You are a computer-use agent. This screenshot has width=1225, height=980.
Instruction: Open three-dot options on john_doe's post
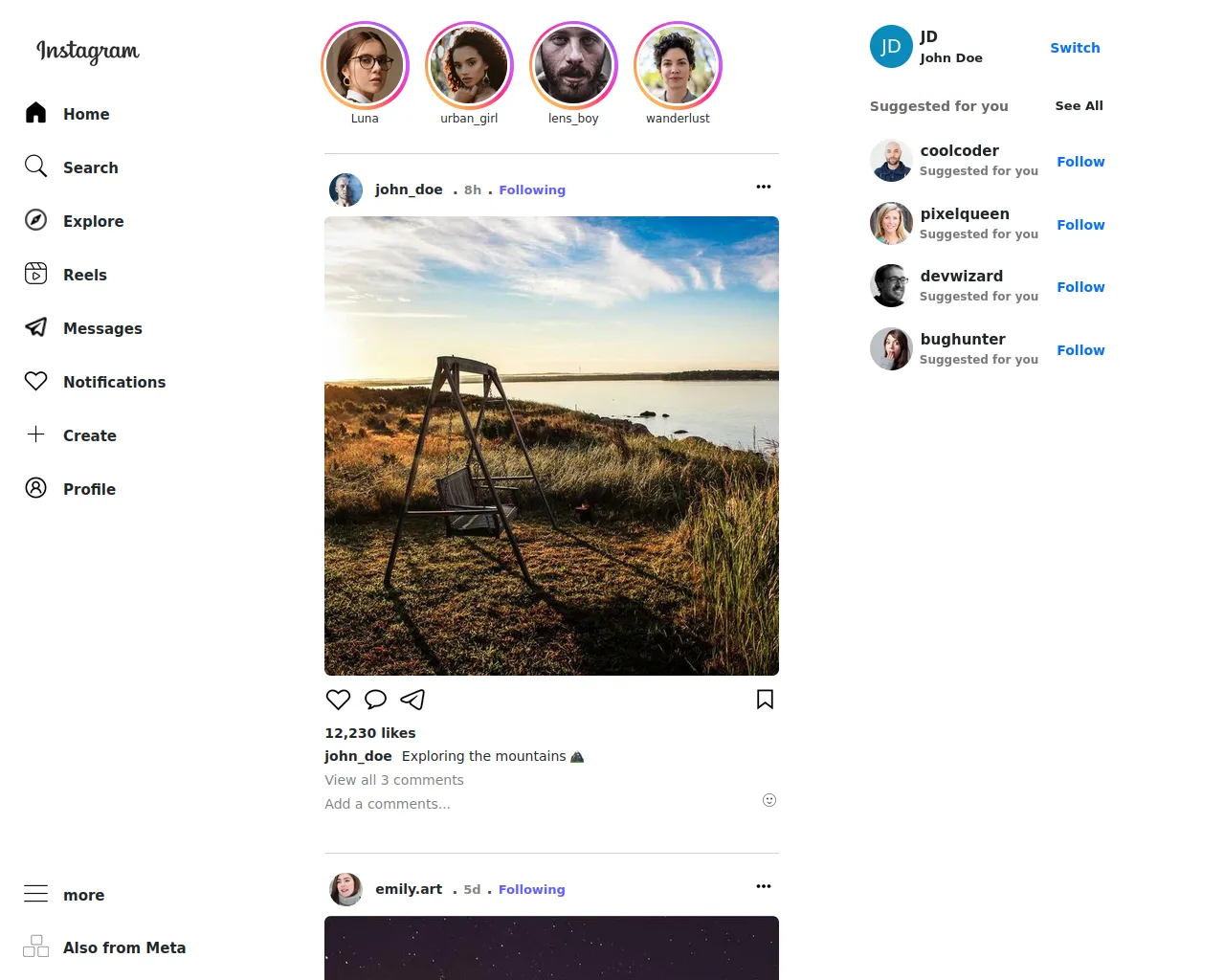click(x=764, y=187)
